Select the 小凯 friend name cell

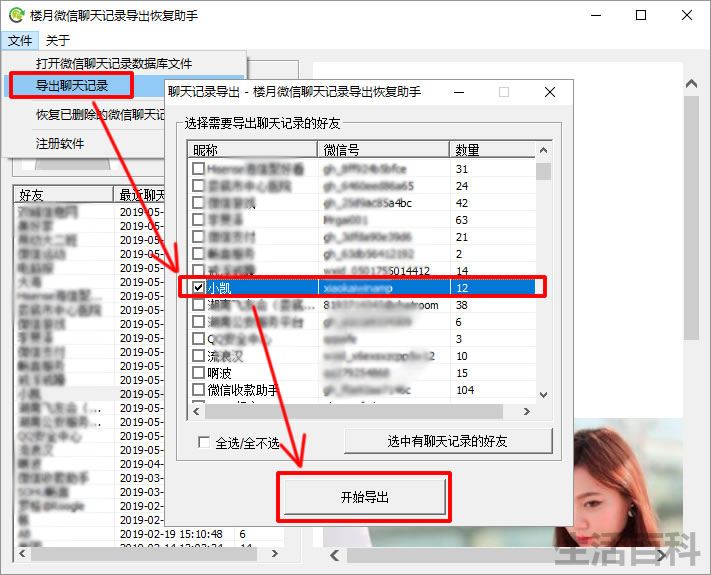[x=219, y=288]
